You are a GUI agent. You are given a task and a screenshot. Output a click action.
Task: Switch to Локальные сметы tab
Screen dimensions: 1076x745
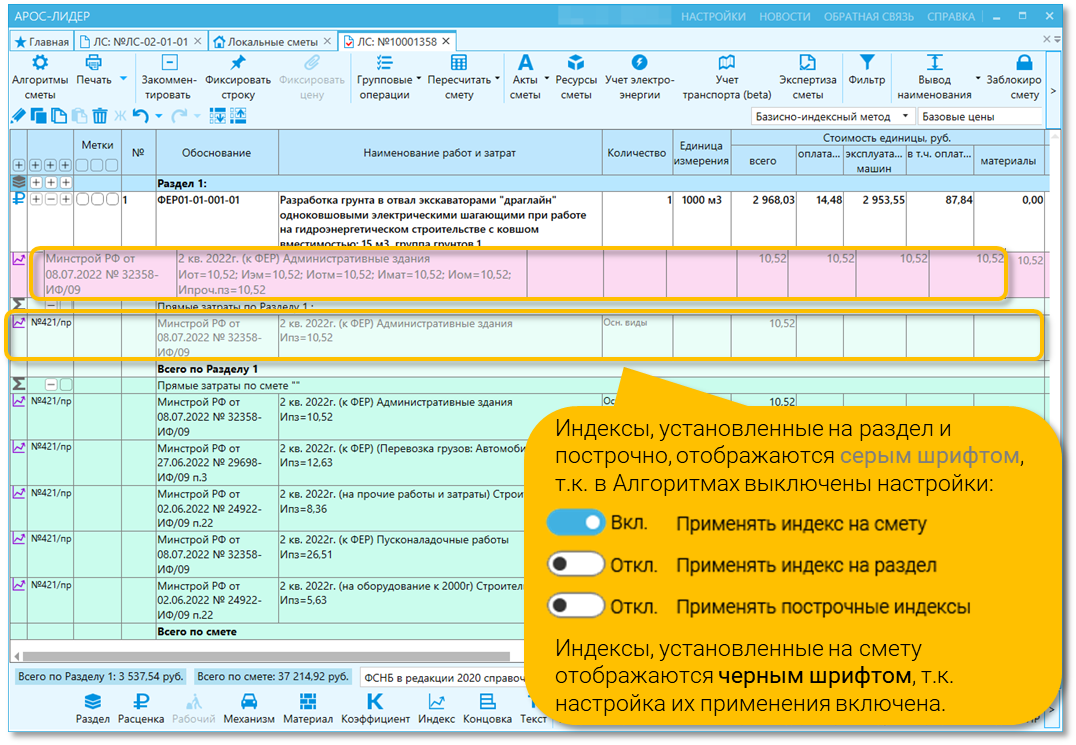point(272,42)
